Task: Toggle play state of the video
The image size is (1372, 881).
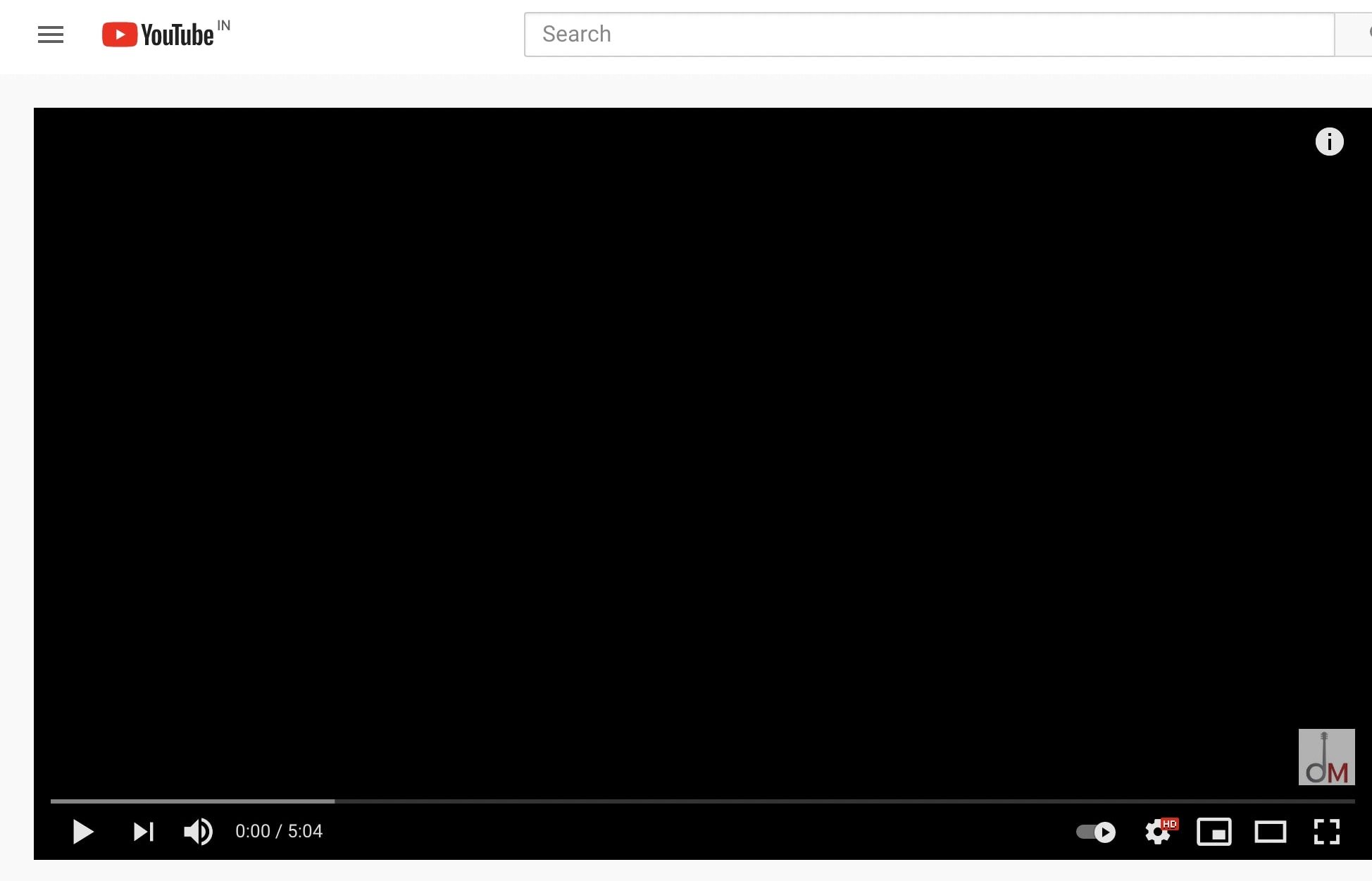Action: point(82,832)
